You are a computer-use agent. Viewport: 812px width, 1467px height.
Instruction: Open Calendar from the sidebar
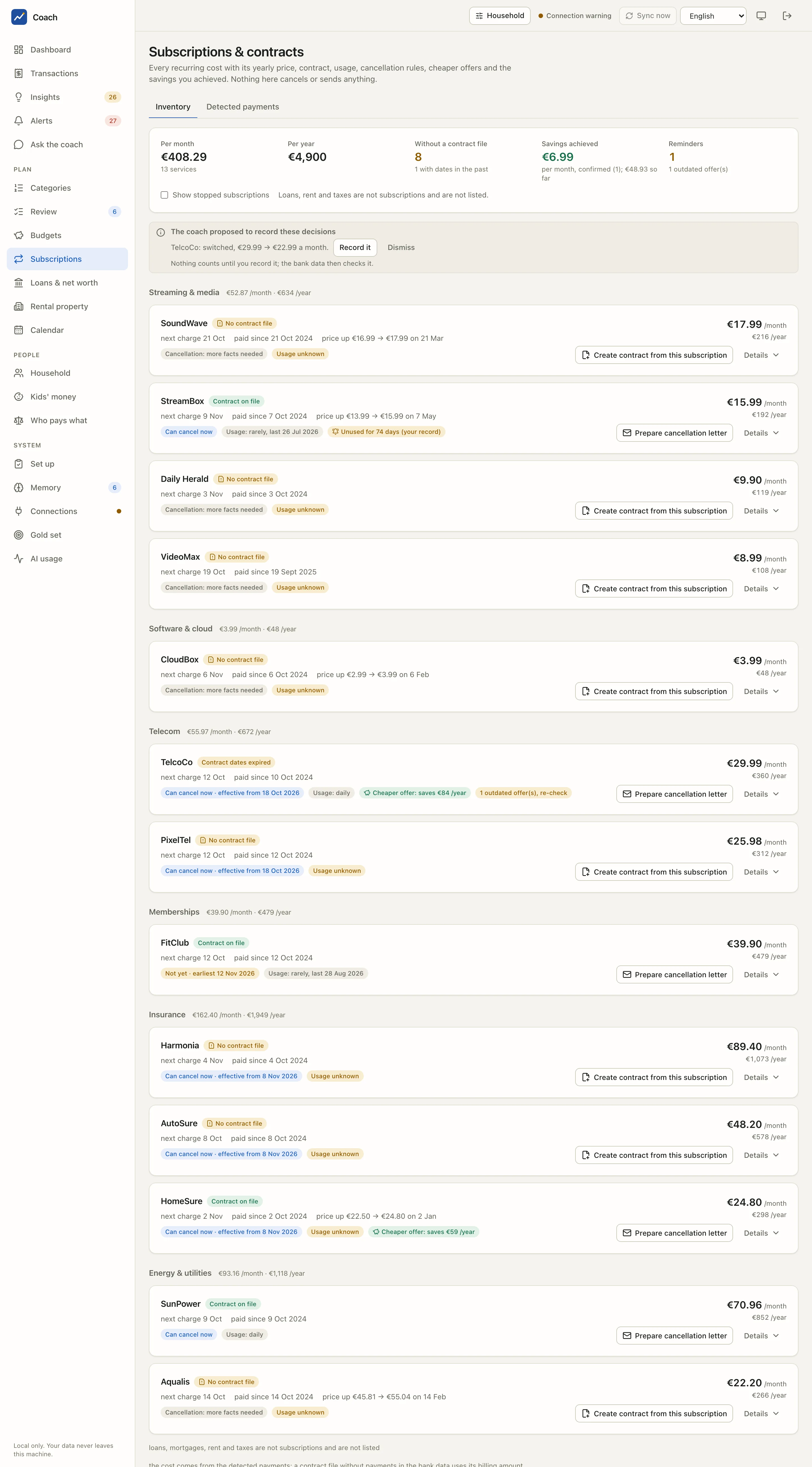pyautogui.click(x=67, y=330)
